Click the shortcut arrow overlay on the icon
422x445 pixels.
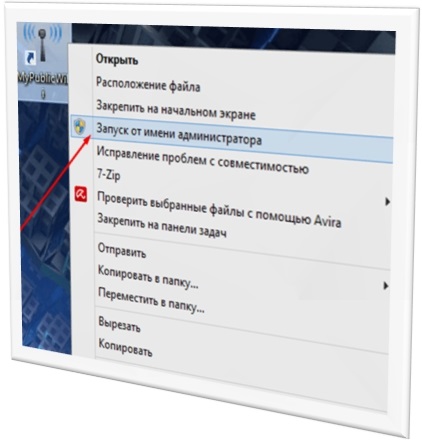pos(30,58)
